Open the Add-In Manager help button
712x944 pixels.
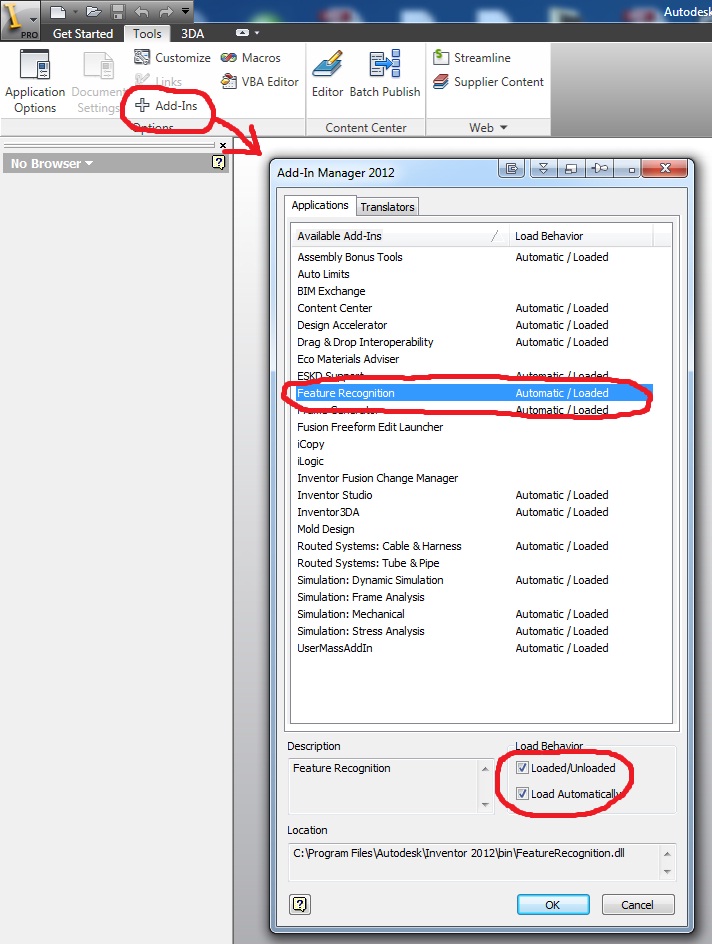click(300, 904)
